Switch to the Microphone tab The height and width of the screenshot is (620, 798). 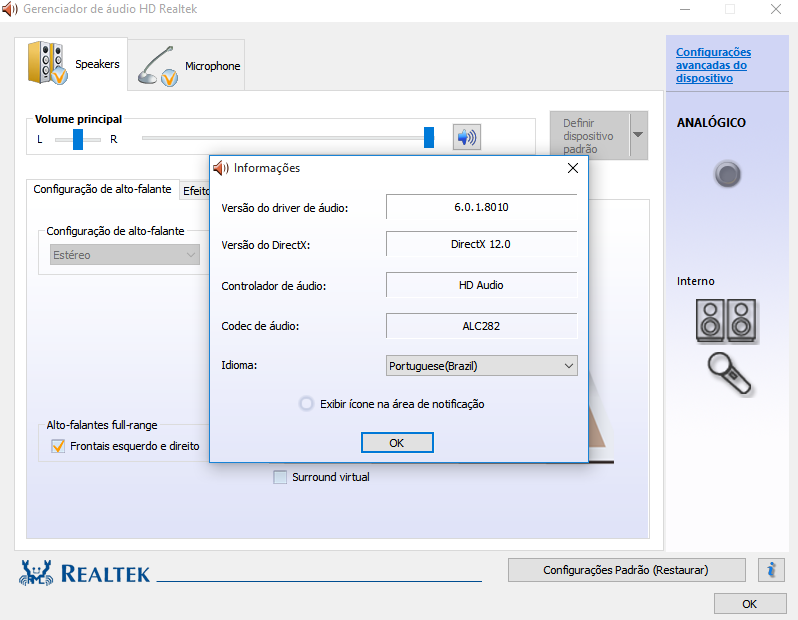click(x=186, y=66)
